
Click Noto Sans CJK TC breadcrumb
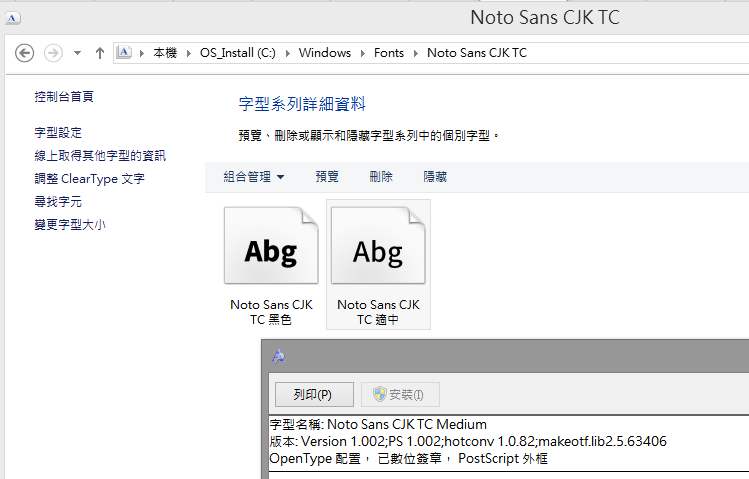tap(477, 53)
